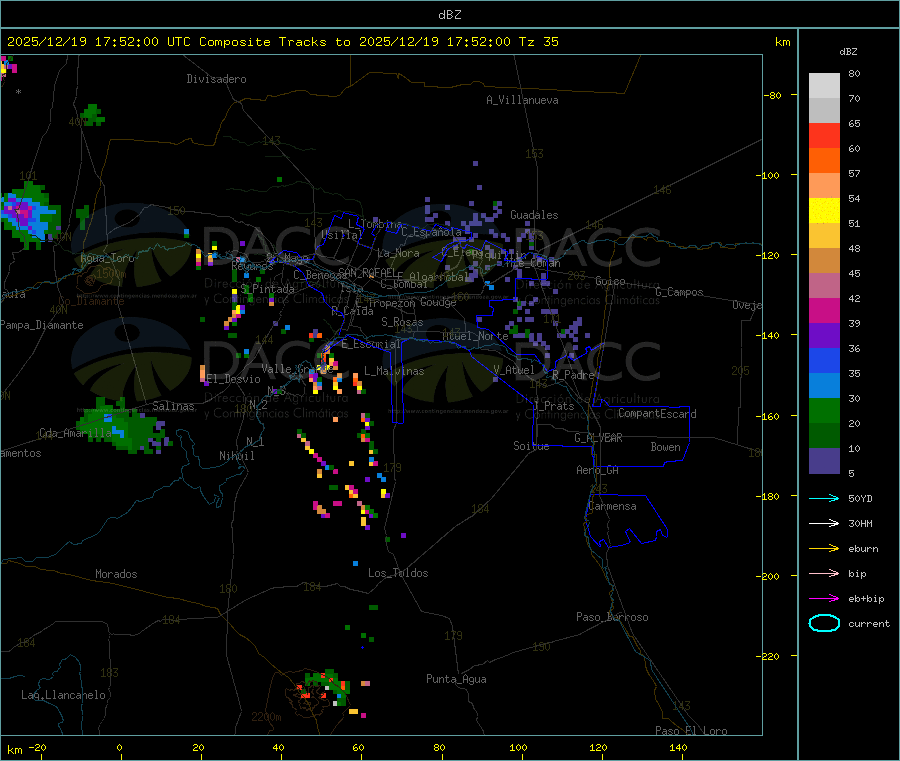Image resolution: width=900 pixels, height=761 pixels.
Task: Click the Cda_Amarilla map label
Action: coord(75,433)
